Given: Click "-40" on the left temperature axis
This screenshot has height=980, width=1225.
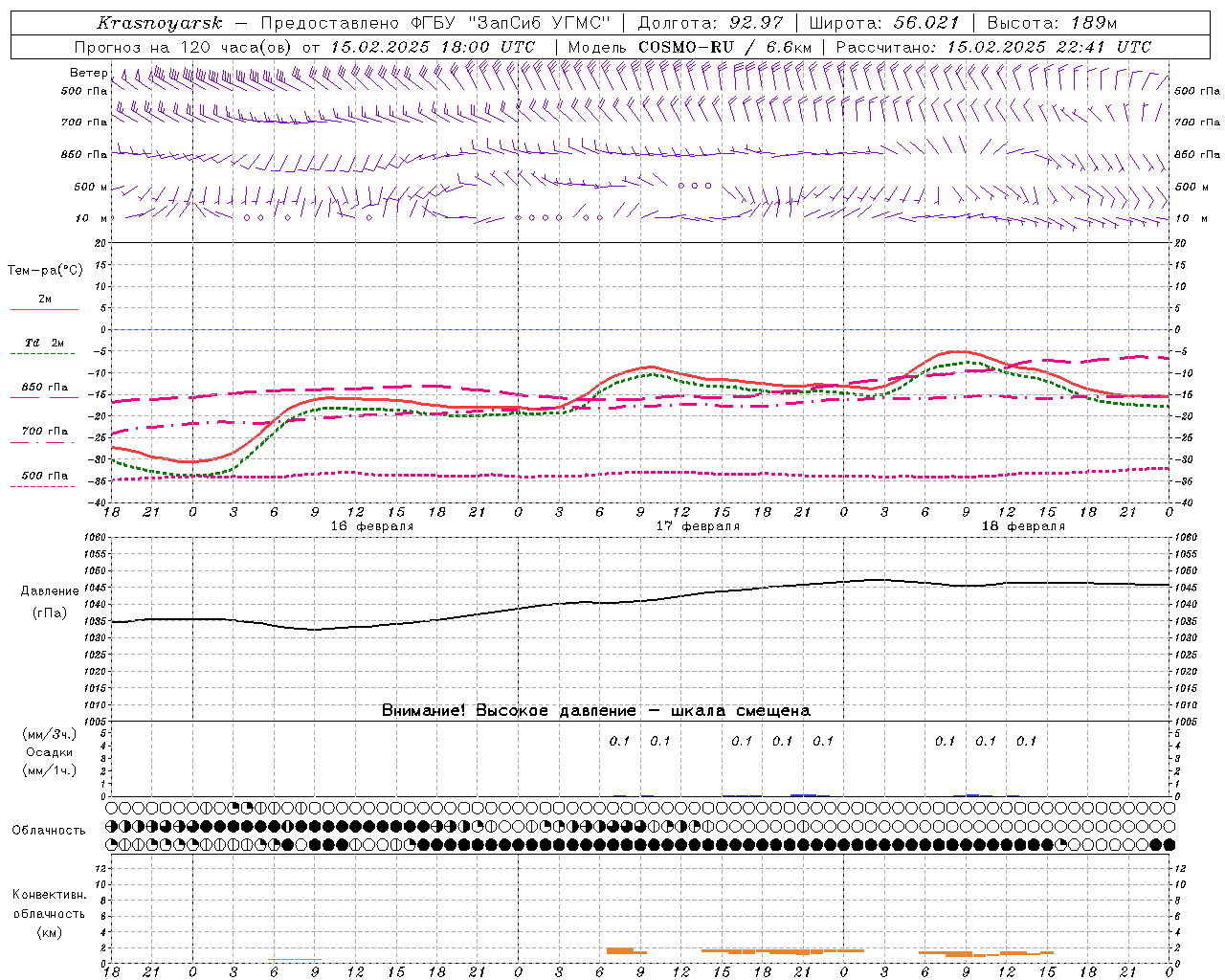Looking at the screenshot, I should pyautogui.click(x=99, y=502).
